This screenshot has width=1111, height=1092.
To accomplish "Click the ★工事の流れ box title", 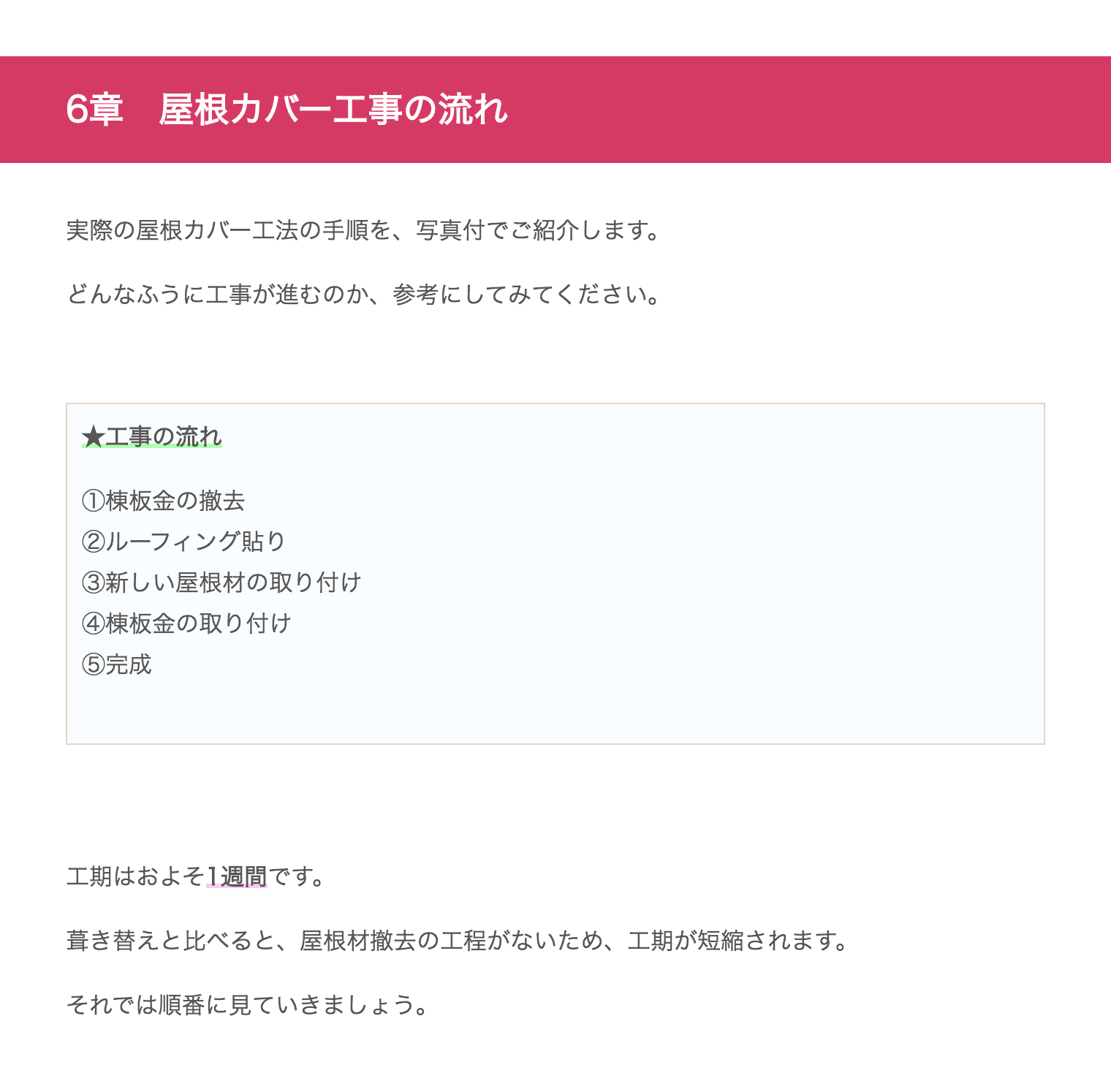I will pos(152,437).
